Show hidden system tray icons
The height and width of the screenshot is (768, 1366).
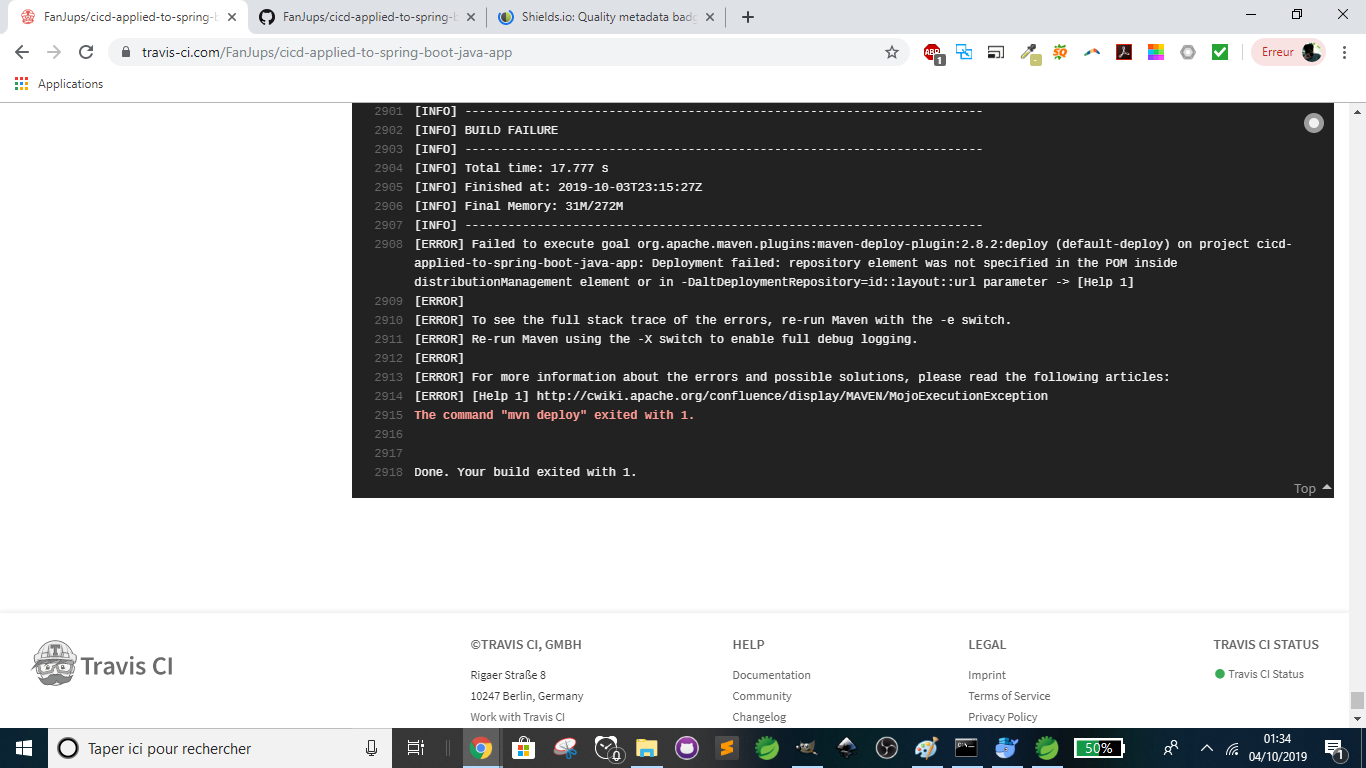pos(1206,748)
